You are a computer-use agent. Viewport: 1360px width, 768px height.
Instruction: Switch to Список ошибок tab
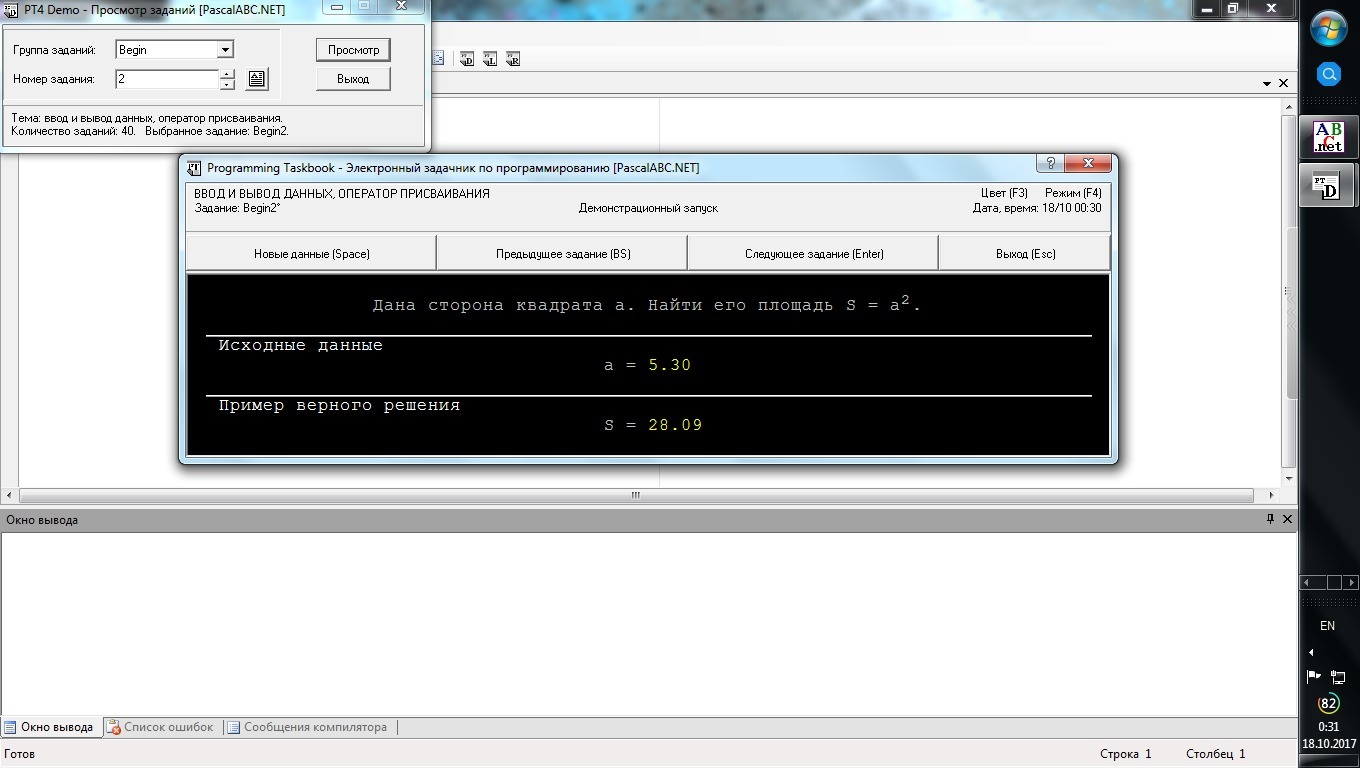[x=160, y=727]
